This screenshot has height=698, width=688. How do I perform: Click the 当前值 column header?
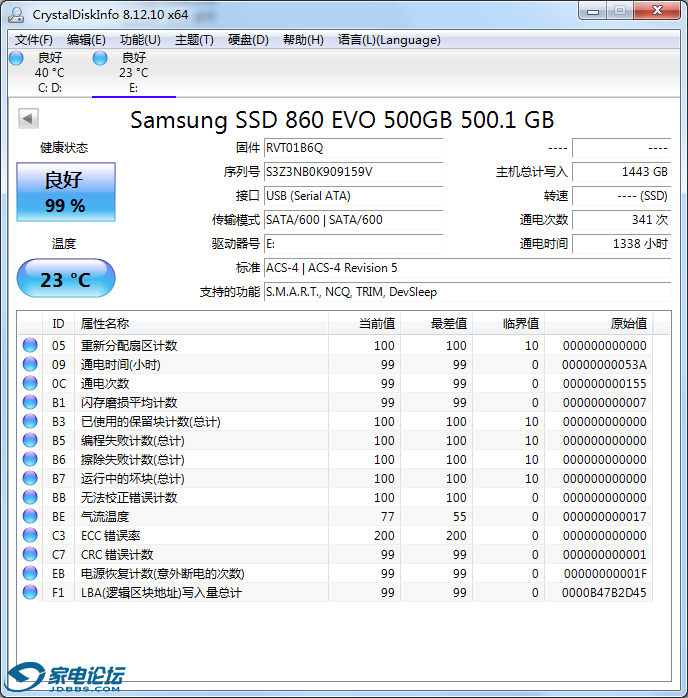(364, 324)
